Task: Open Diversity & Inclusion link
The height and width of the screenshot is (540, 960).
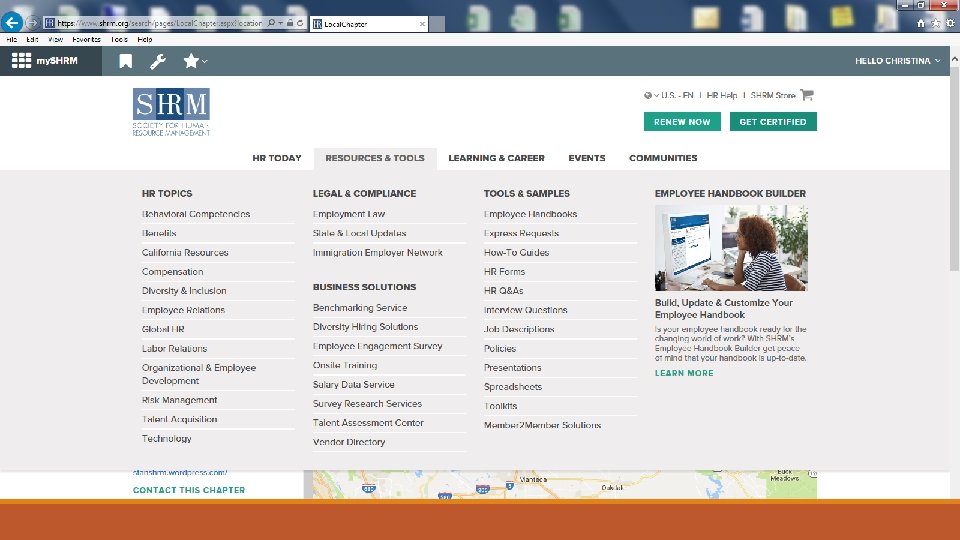Action: [184, 291]
